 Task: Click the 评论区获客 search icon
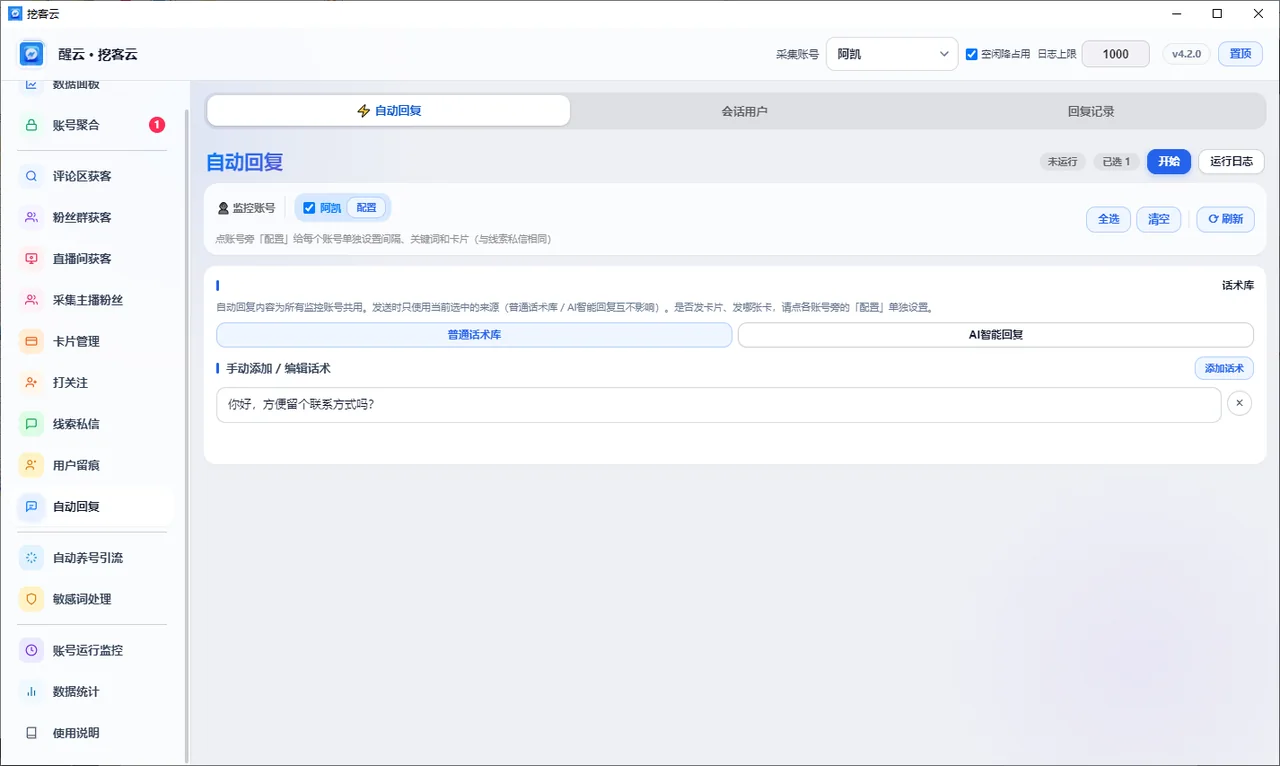[31, 176]
